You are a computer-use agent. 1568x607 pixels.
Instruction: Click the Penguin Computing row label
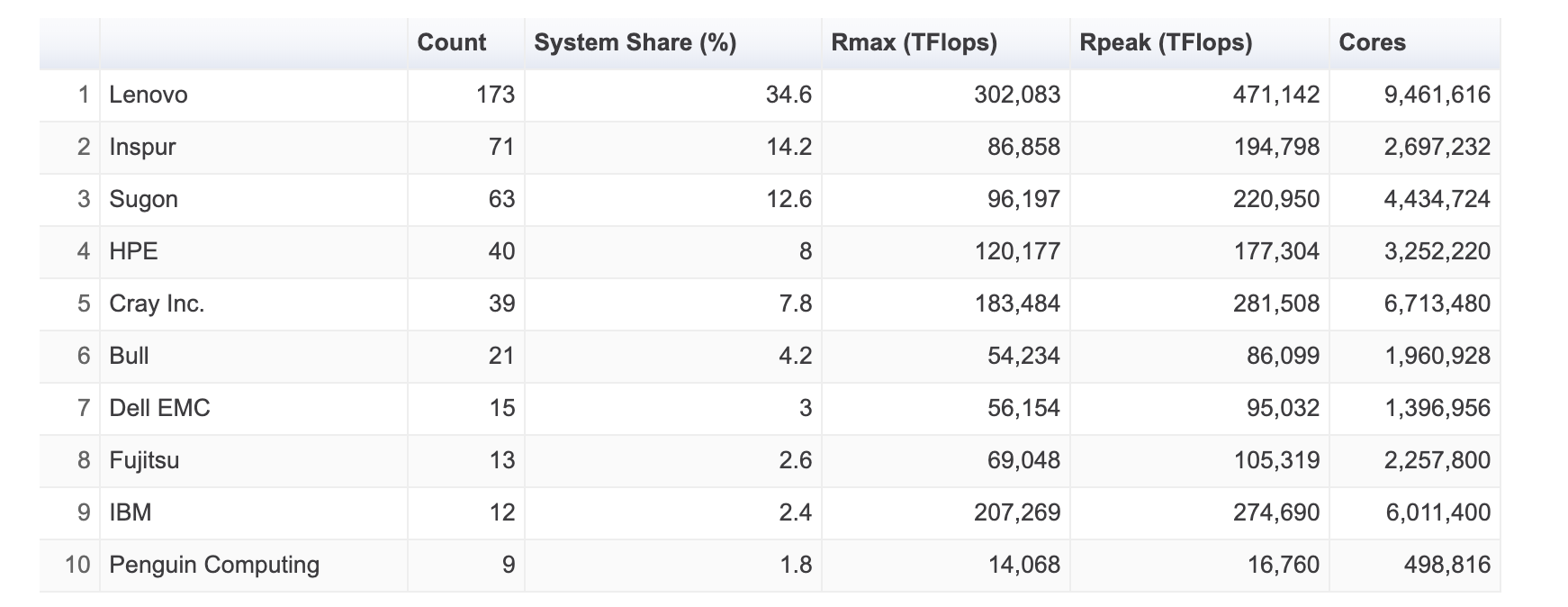(214, 565)
